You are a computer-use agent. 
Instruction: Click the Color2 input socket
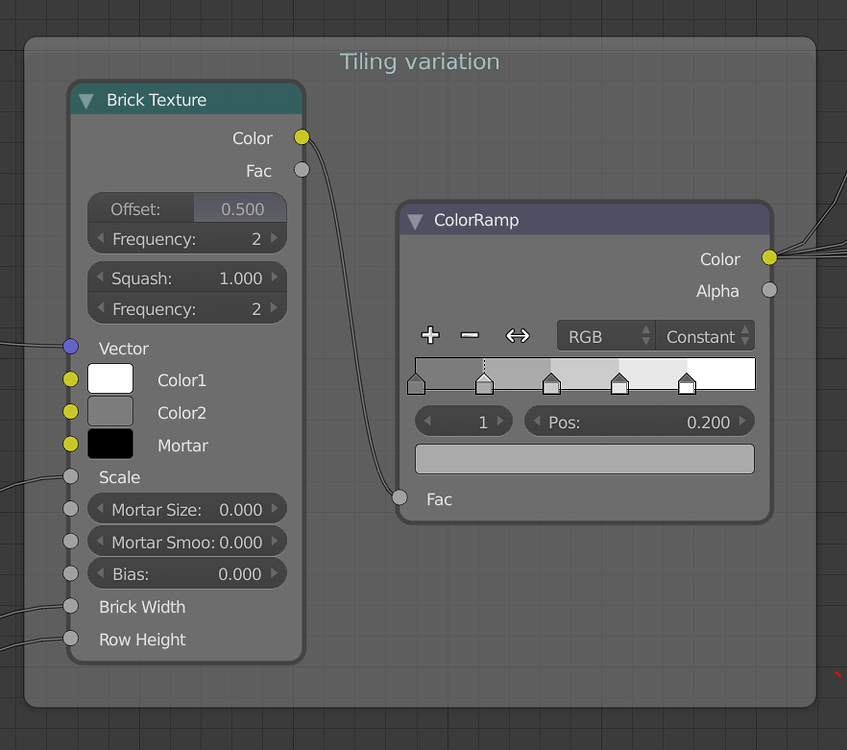(x=71, y=412)
